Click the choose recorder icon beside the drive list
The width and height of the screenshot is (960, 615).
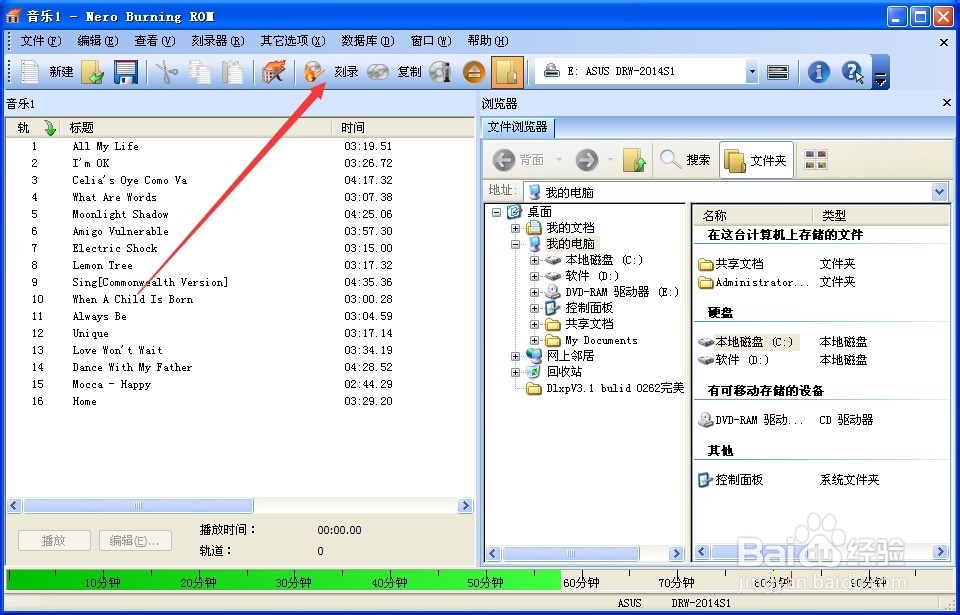pyautogui.click(x=778, y=72)
